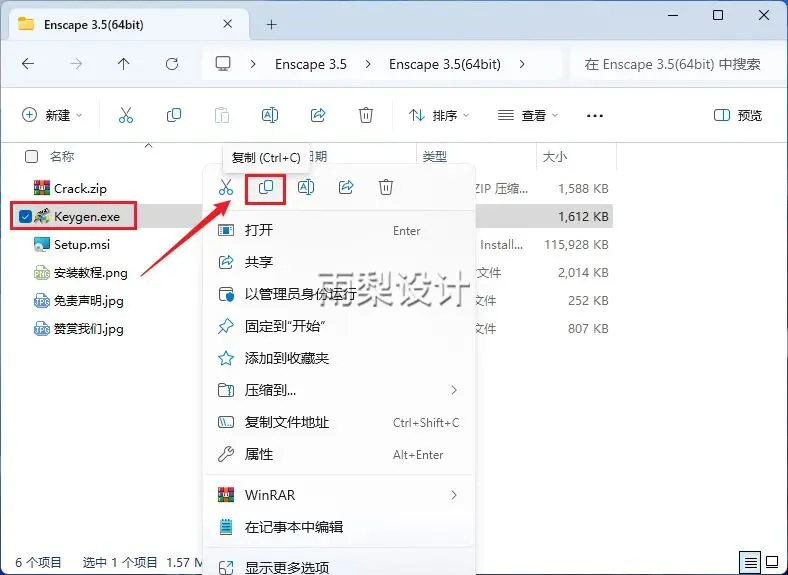Expand the chevron after Enscape 3.5 breadcrumb

coord(368,64)
